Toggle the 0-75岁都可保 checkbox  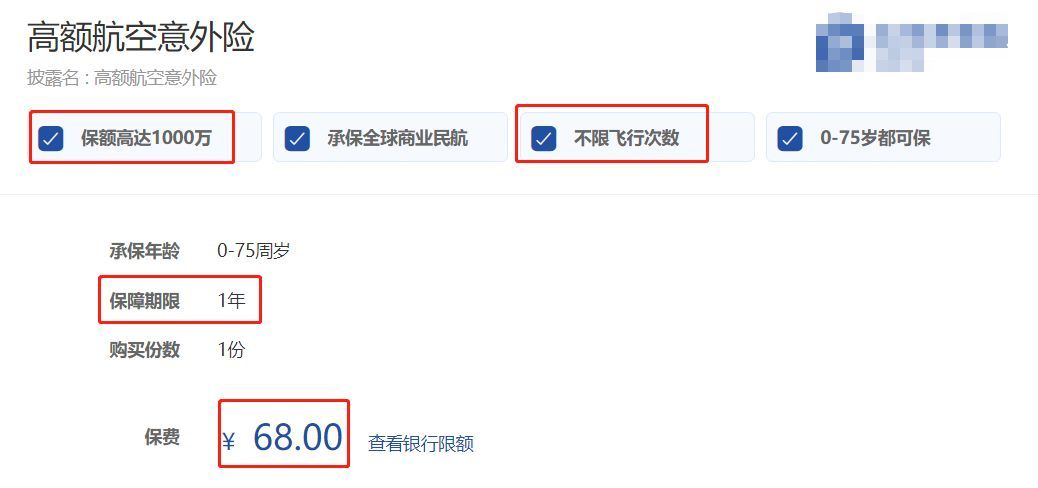790,138
